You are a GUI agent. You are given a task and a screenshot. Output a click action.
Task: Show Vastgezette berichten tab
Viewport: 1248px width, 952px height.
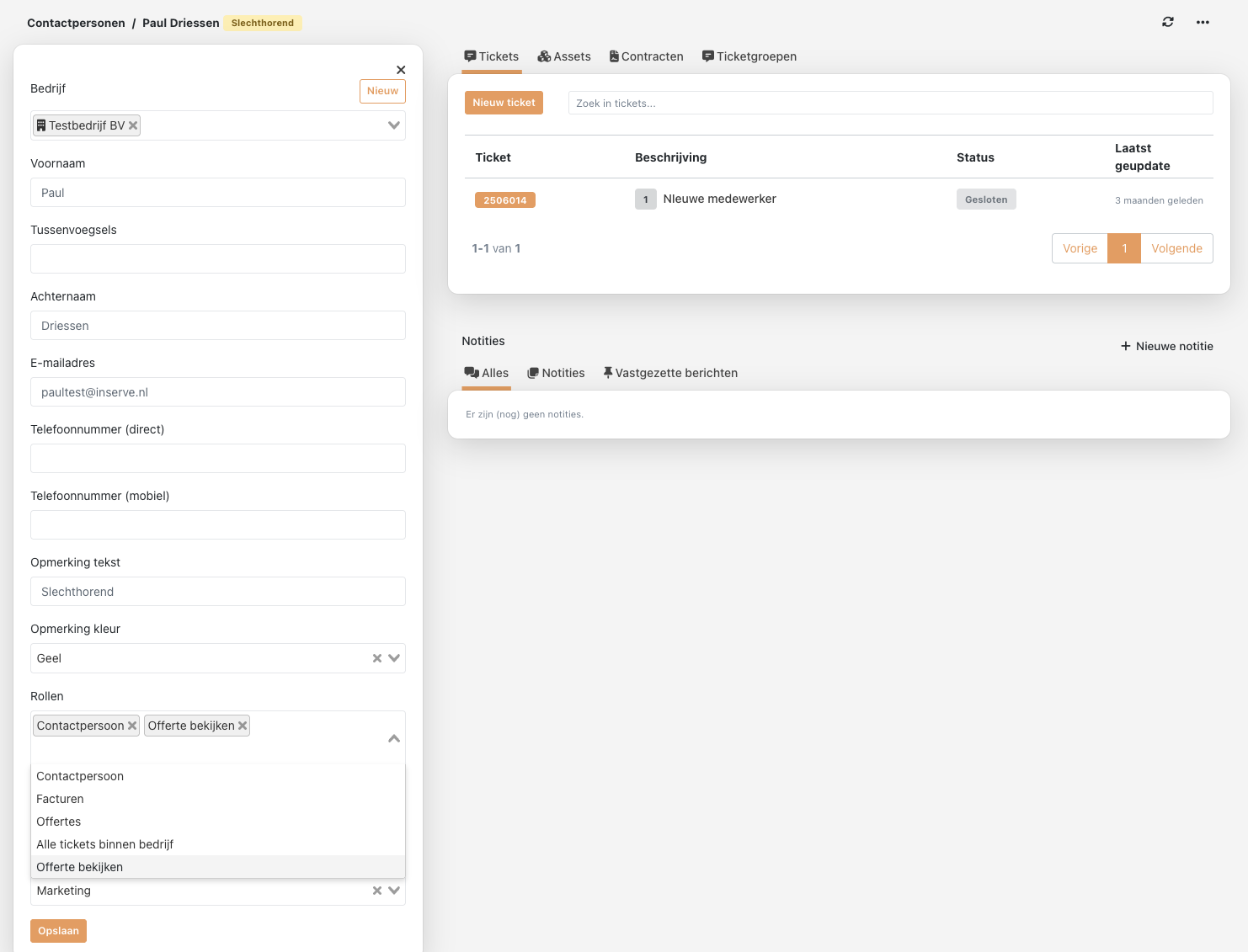tap(670, 373)
